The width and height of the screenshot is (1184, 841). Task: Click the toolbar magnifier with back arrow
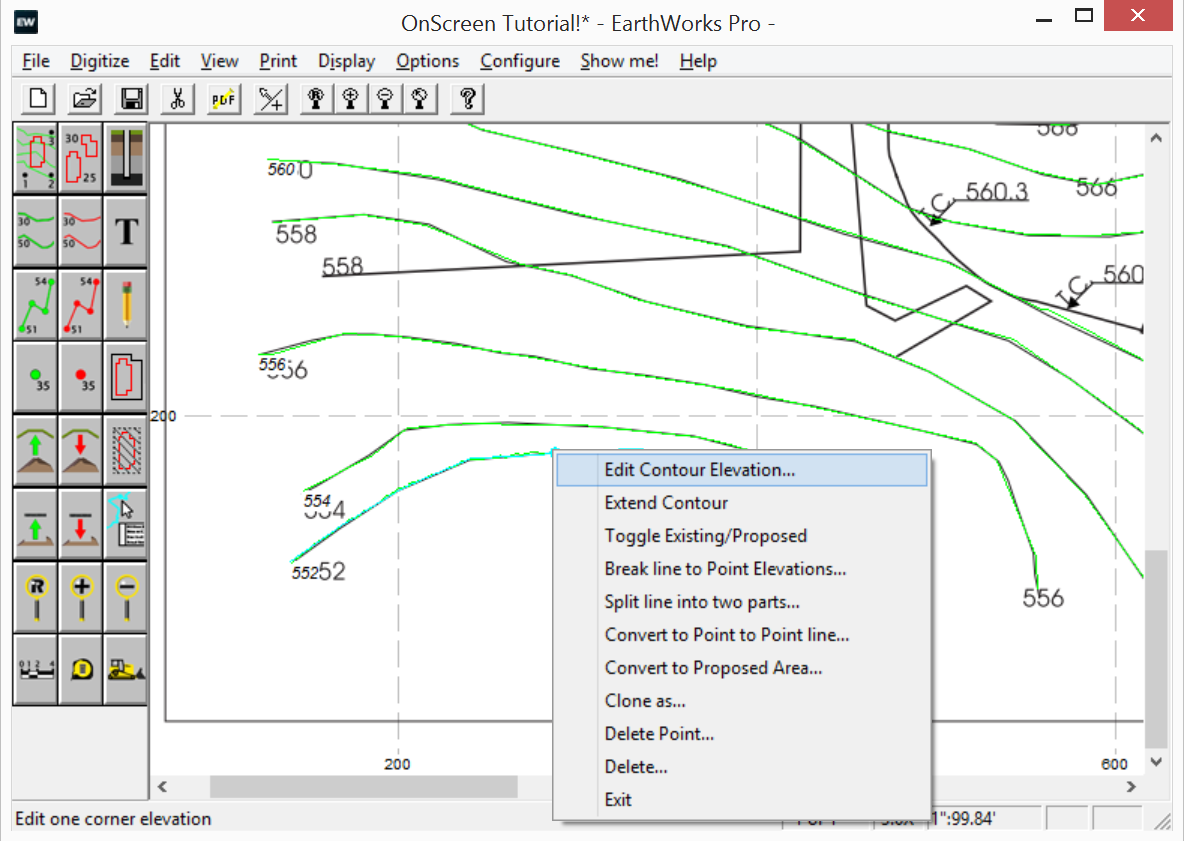pyautogui.click(x=420, y=99)
